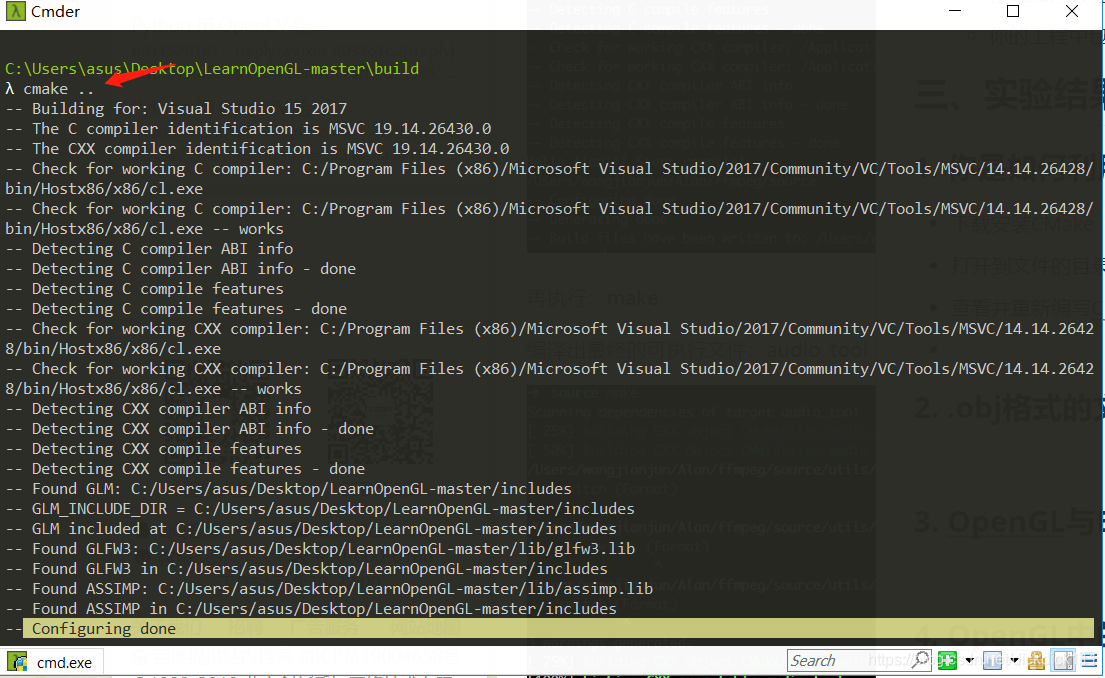Click 'Detecting CXX compiler ABI info - done' line

(x=190, y=429)
